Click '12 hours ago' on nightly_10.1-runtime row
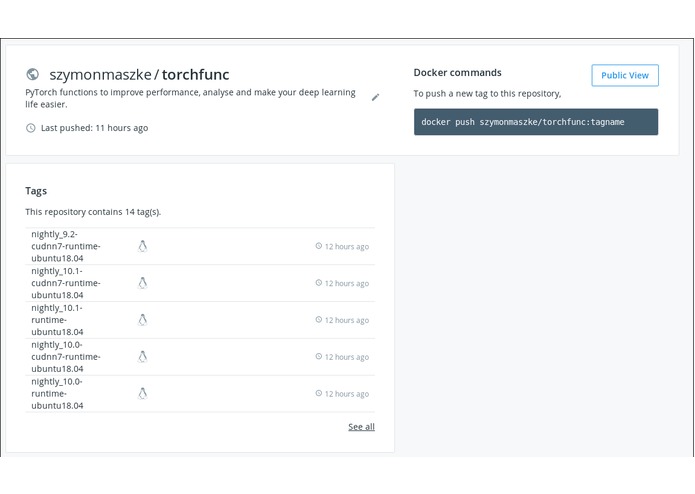This screenshot has height=494, width=695. coord(347,320)
